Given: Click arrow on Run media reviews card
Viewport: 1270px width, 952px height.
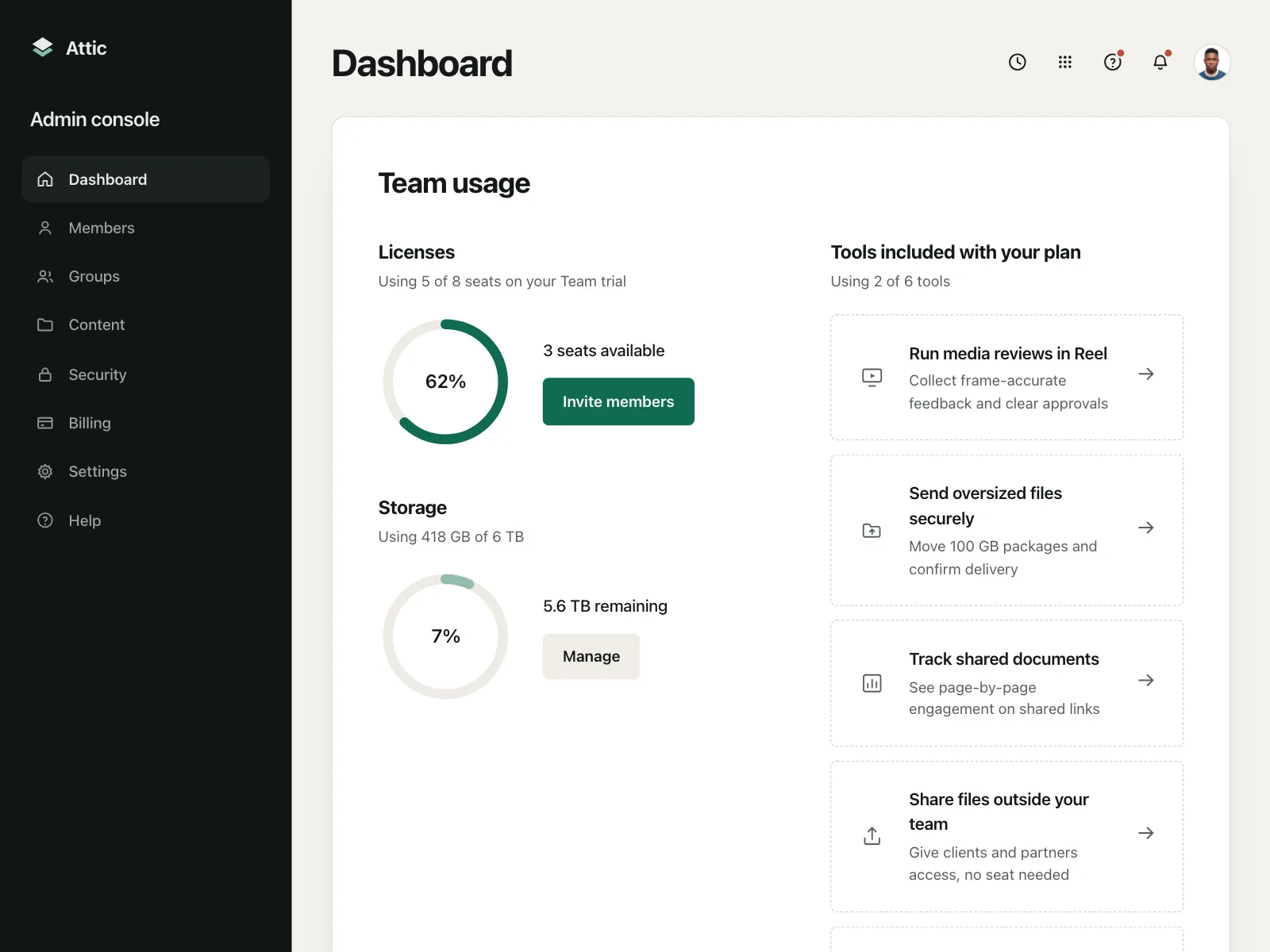Looking at the screenshot, I should (1145, 374).
